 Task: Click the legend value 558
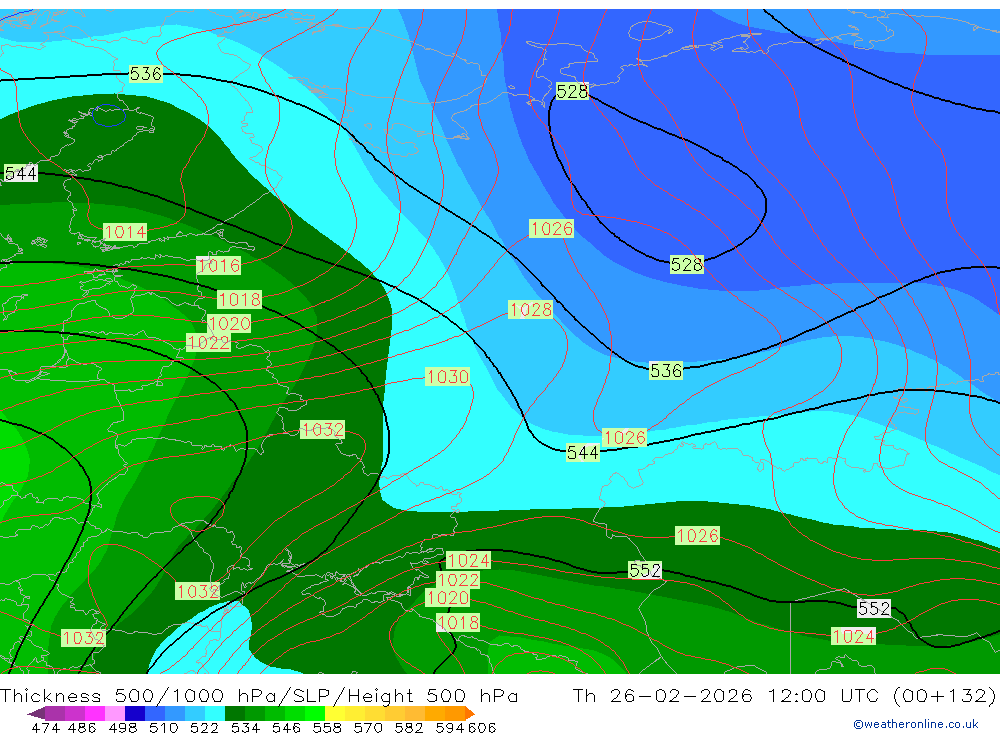pyautogui.click(x=327, y=728)
